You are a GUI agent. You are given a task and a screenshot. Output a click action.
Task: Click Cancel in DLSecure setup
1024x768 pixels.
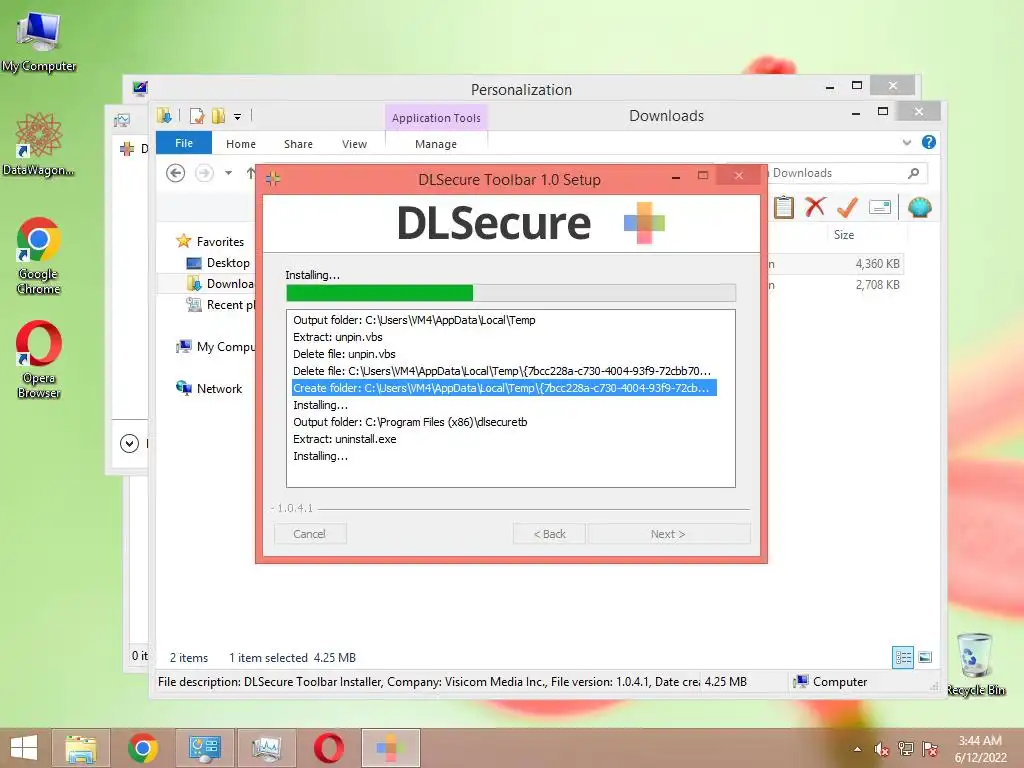(310, 534)
